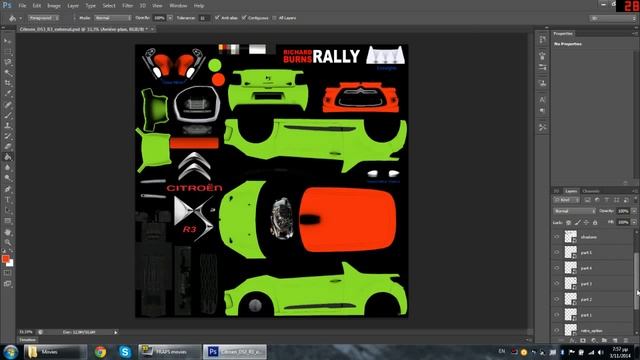Hide the part 5 layer
Screen dimensions: 640x360
pos(557,252)
